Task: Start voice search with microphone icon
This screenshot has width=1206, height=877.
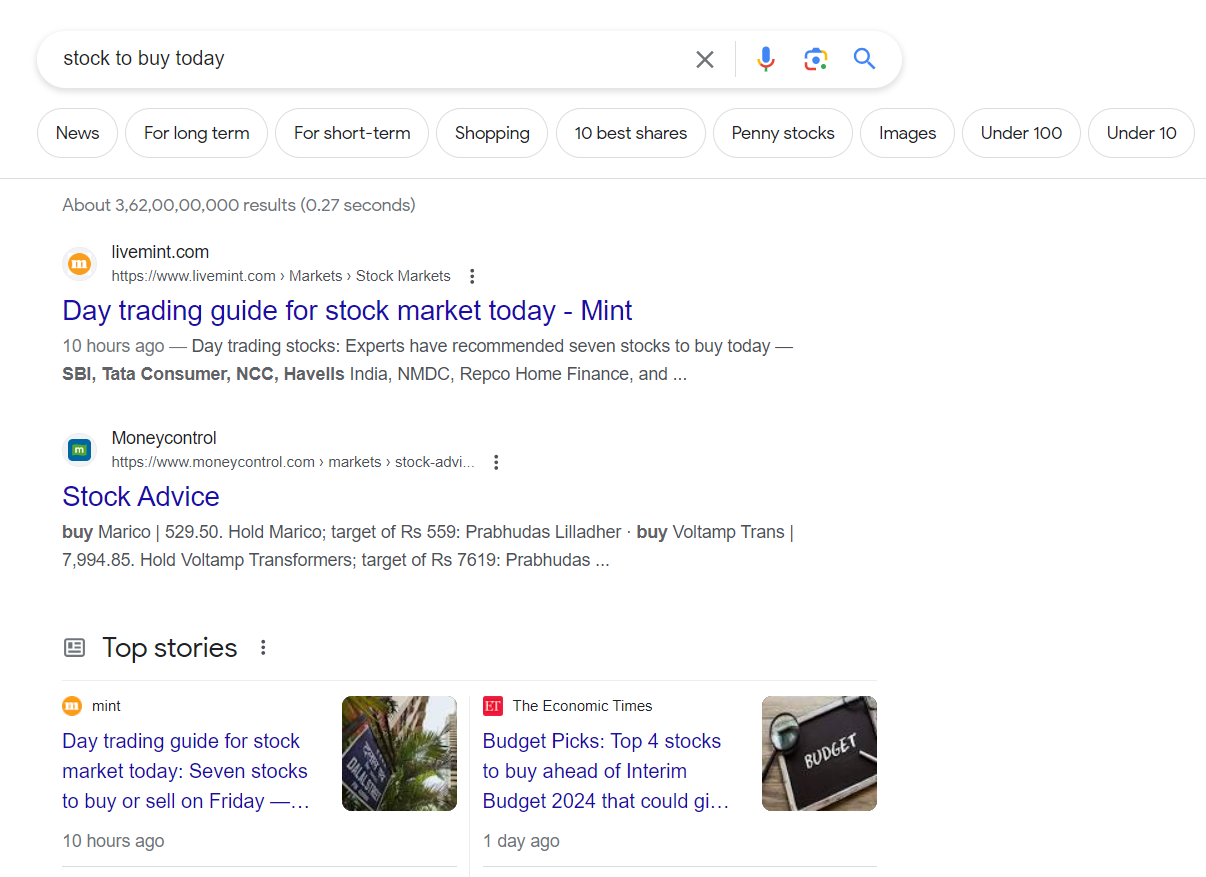Action: click(x=766, y=59)
